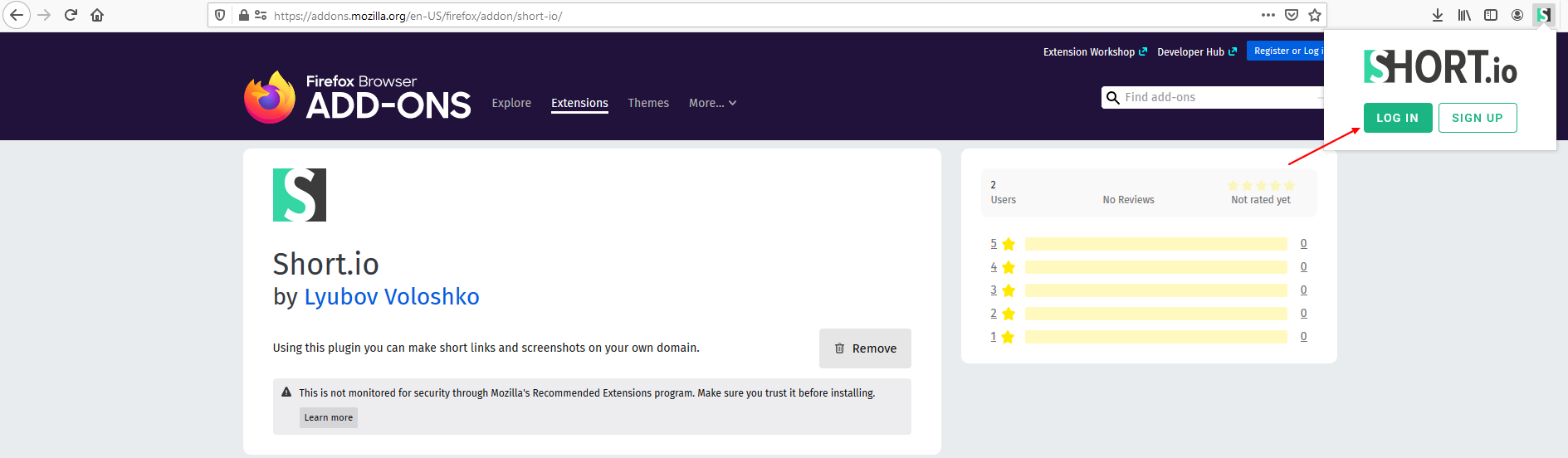Click Learn more in security warning

pos(329,417)
